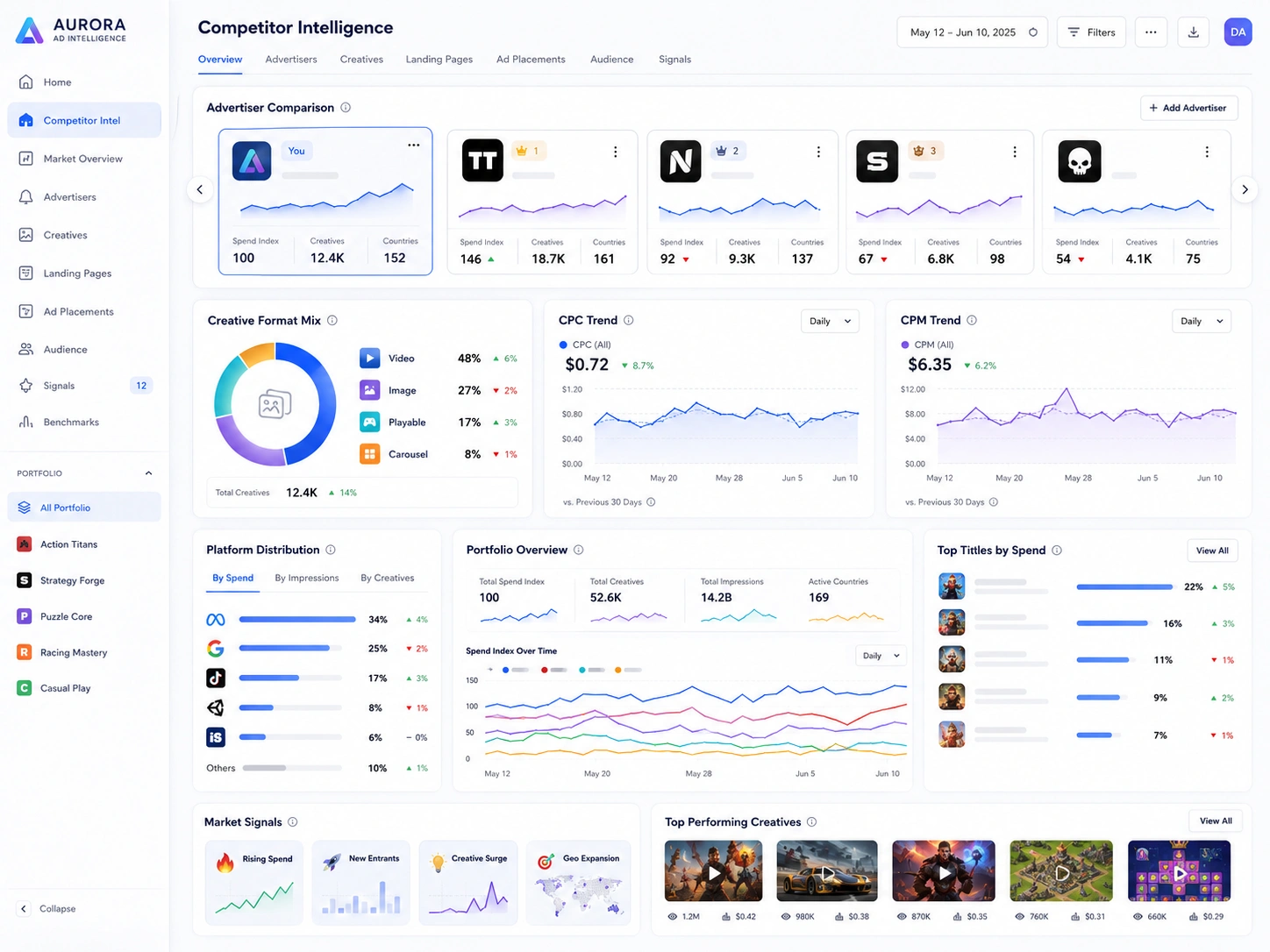Open the CPC Trend Daily dropdown
Viewport: 1270px width, 952px height.
830,321
